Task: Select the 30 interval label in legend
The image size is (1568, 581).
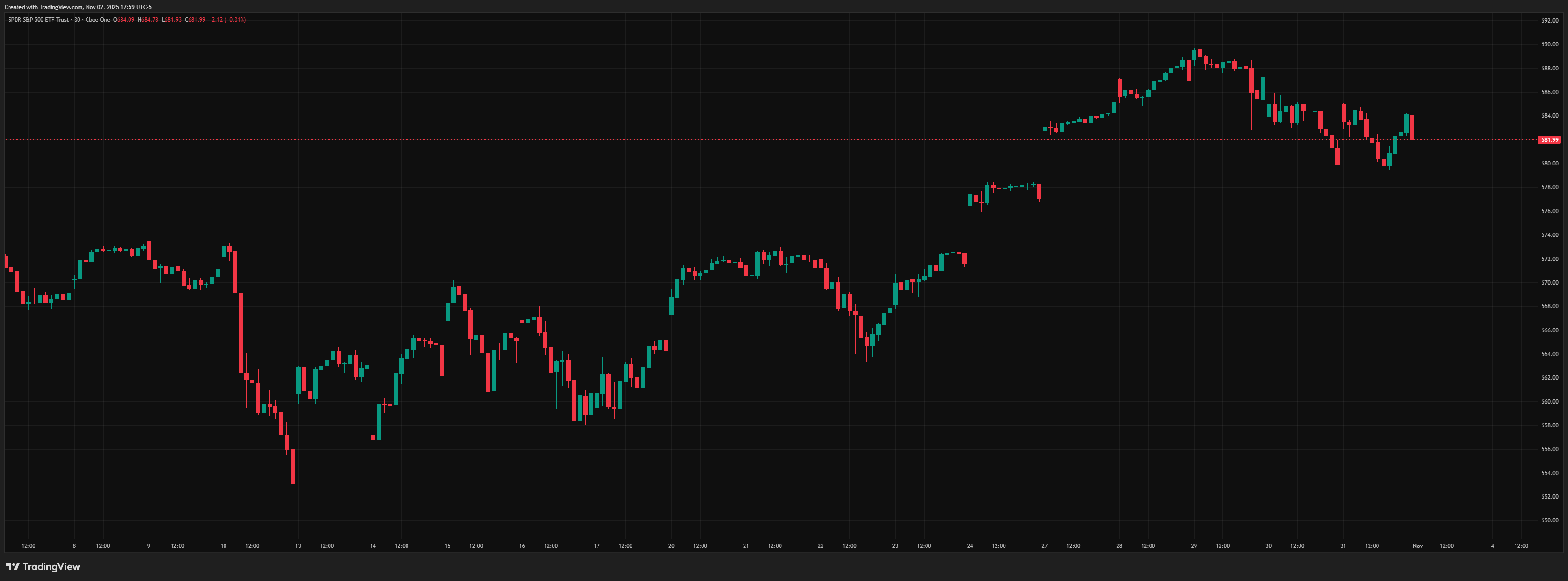Action: (x=78, y=20)
